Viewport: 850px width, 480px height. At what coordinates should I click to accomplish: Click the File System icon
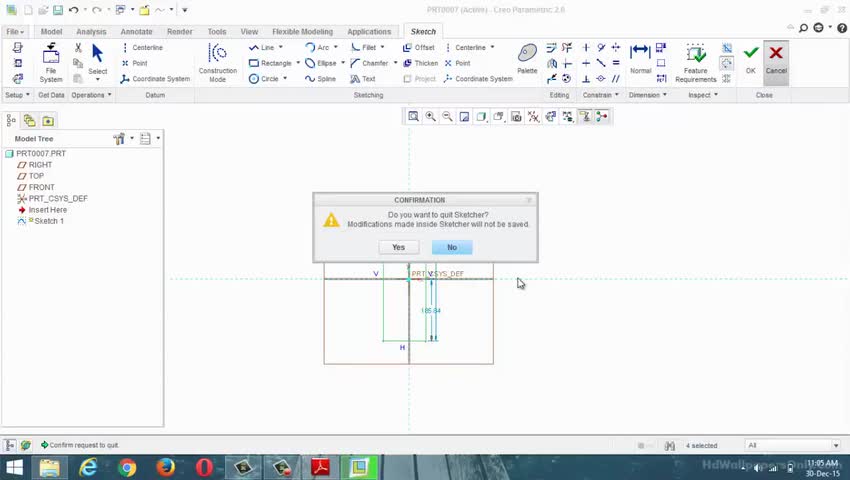pyautogui.click(x=51, y=62)
